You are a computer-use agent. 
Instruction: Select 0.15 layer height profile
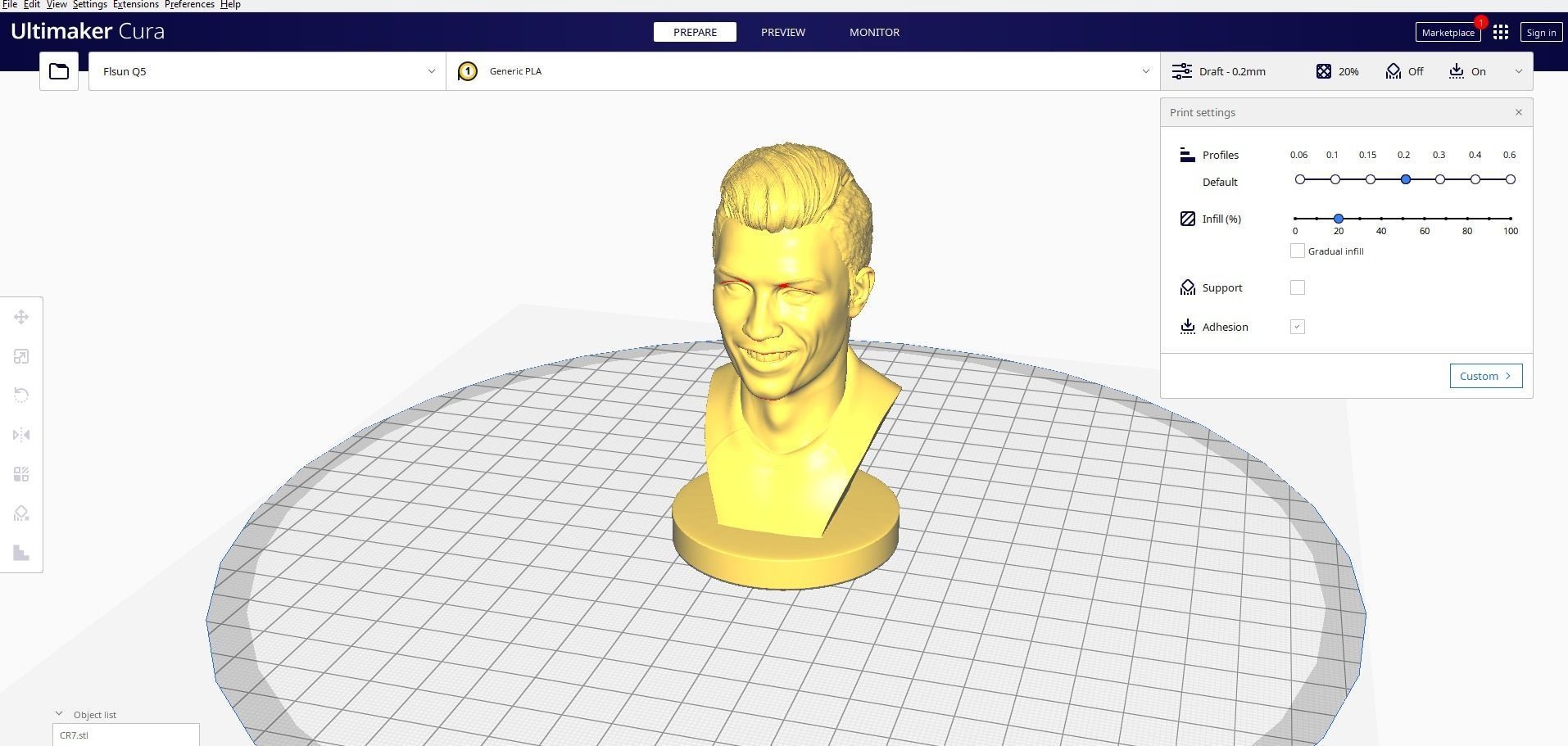point(1371,179)
